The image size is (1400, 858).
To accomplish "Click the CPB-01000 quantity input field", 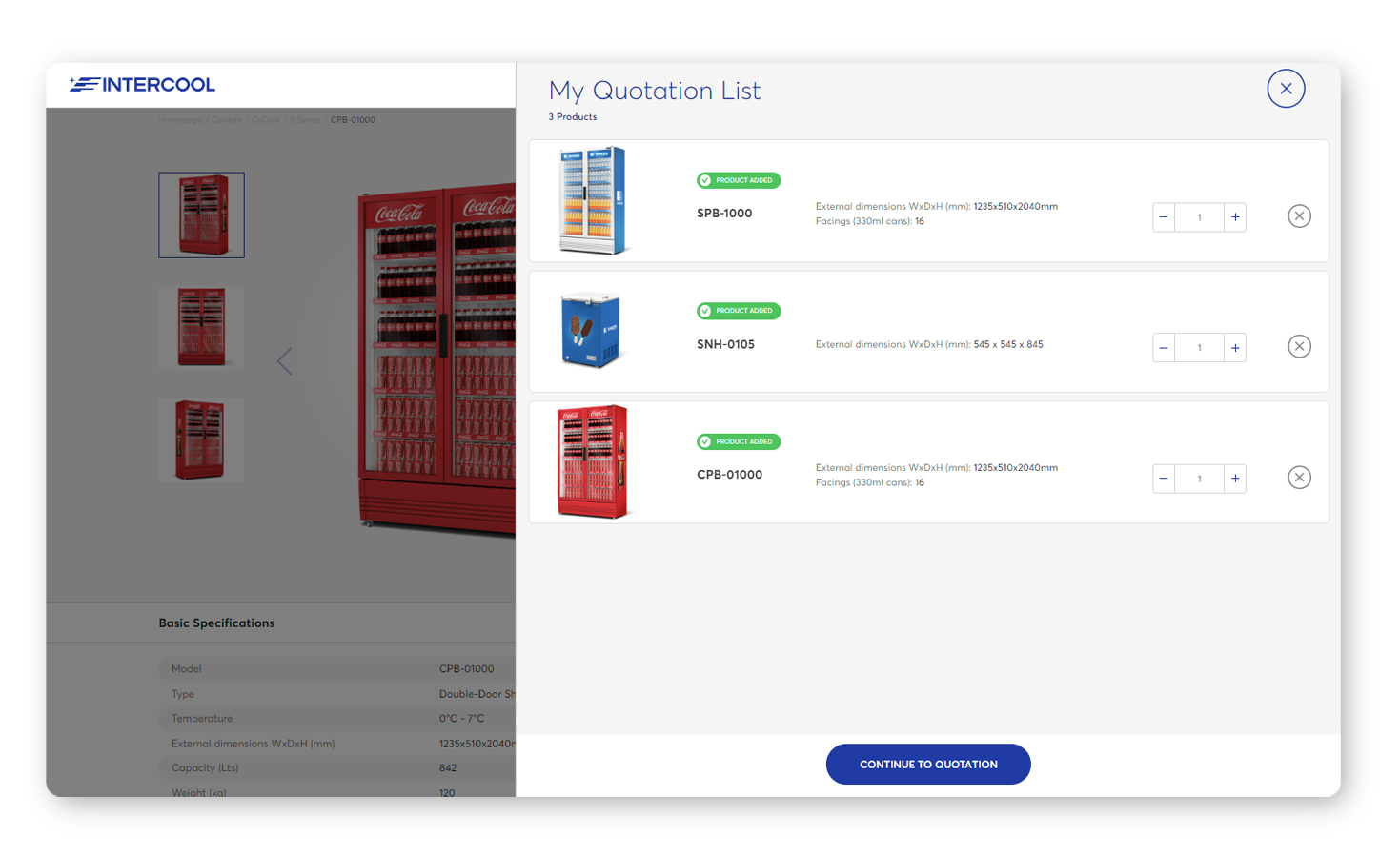I will (1199, 479).
